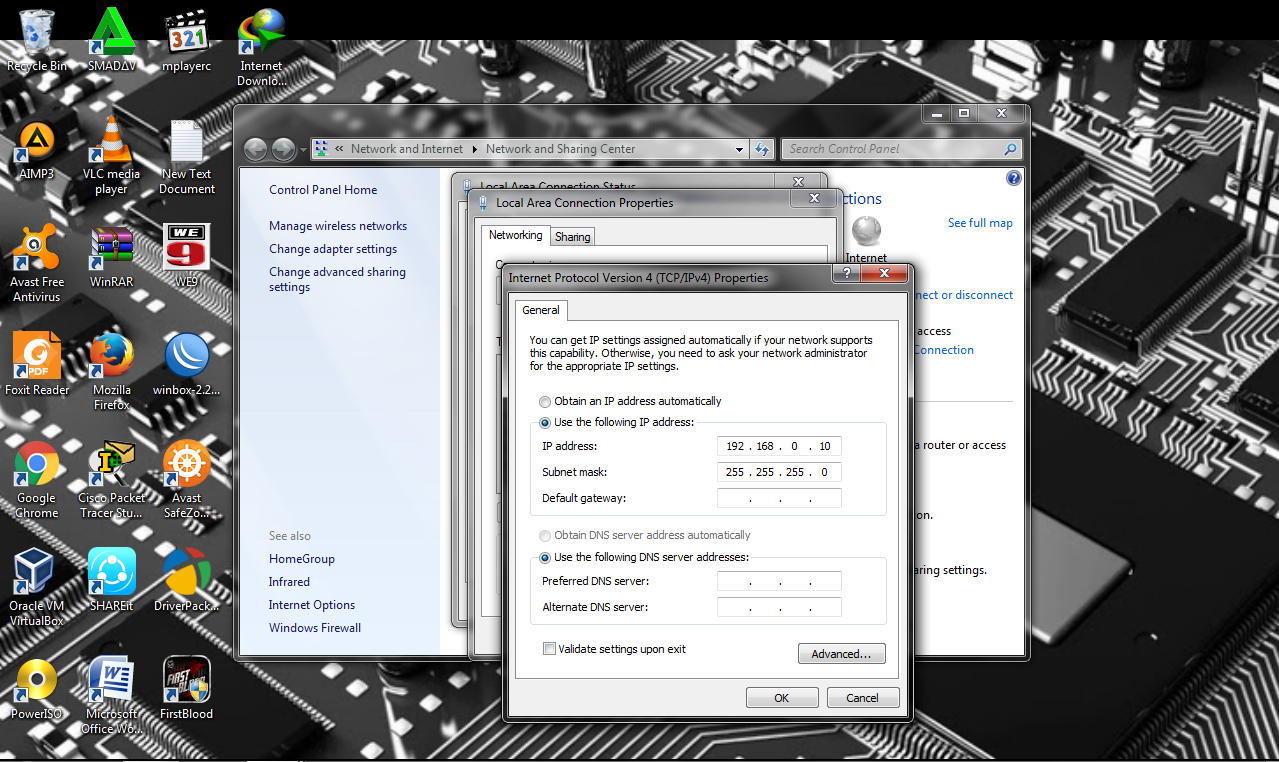Select the General tab in IPv4 Properties
Screen dimensions: 1279x762
point(541,310)
